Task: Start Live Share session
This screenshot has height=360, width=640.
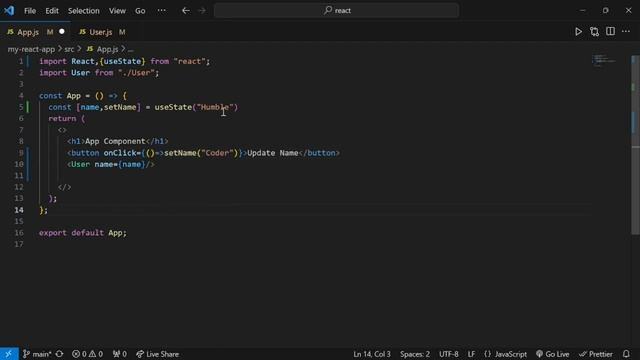Action: tap(158, 354)
